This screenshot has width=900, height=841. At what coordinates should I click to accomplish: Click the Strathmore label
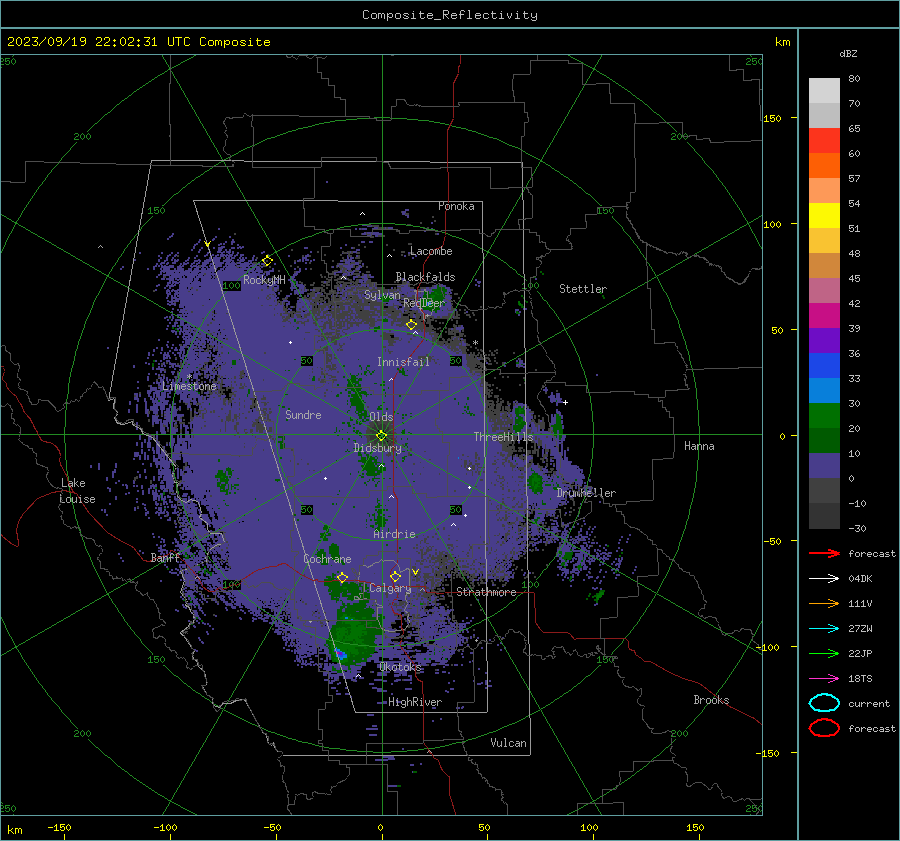pyautogui.click(x=486, y=592)
